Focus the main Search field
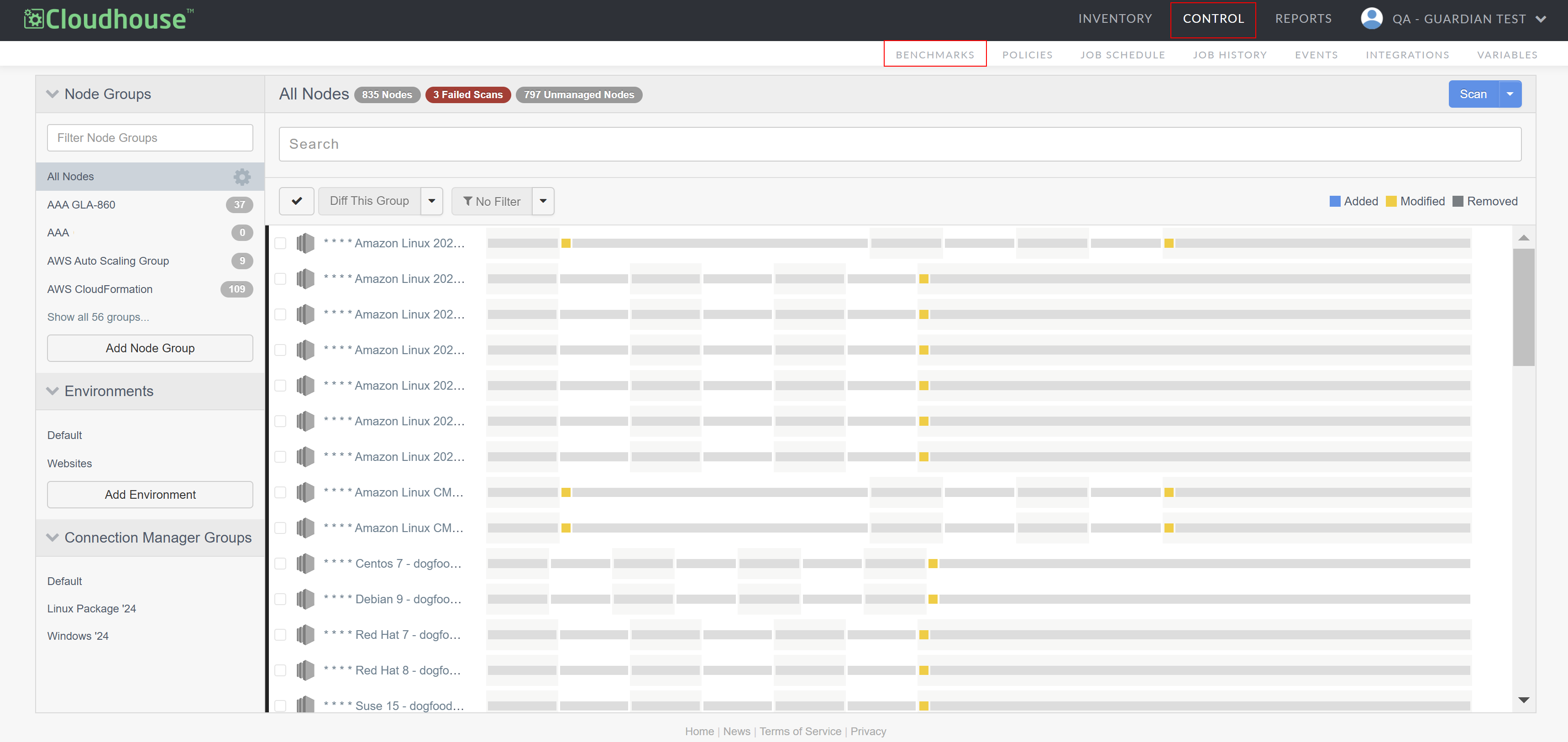This screenshot has width=1568, height=742. tap(900, 144)
